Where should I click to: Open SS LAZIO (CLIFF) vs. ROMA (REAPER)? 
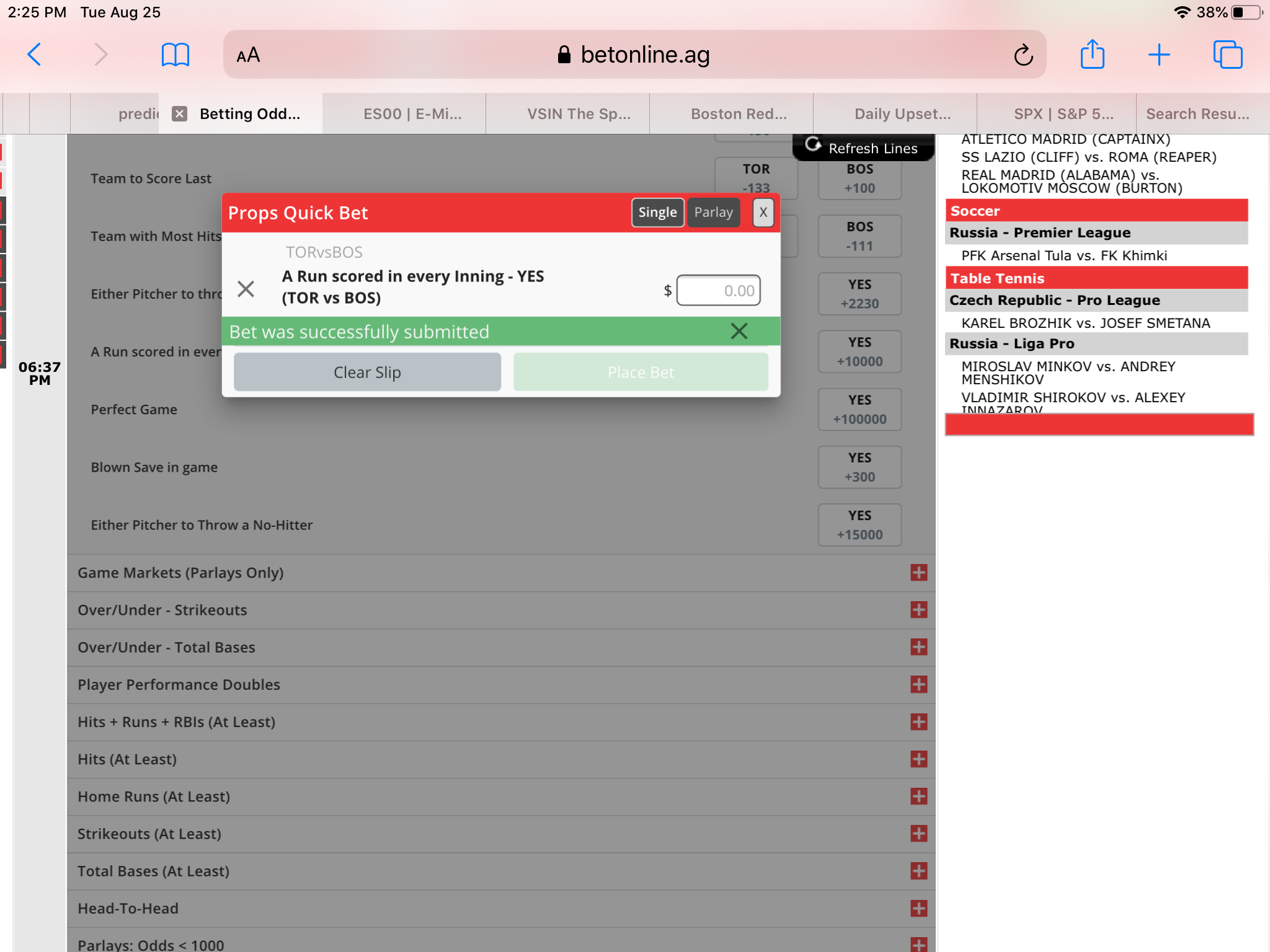1088,157
